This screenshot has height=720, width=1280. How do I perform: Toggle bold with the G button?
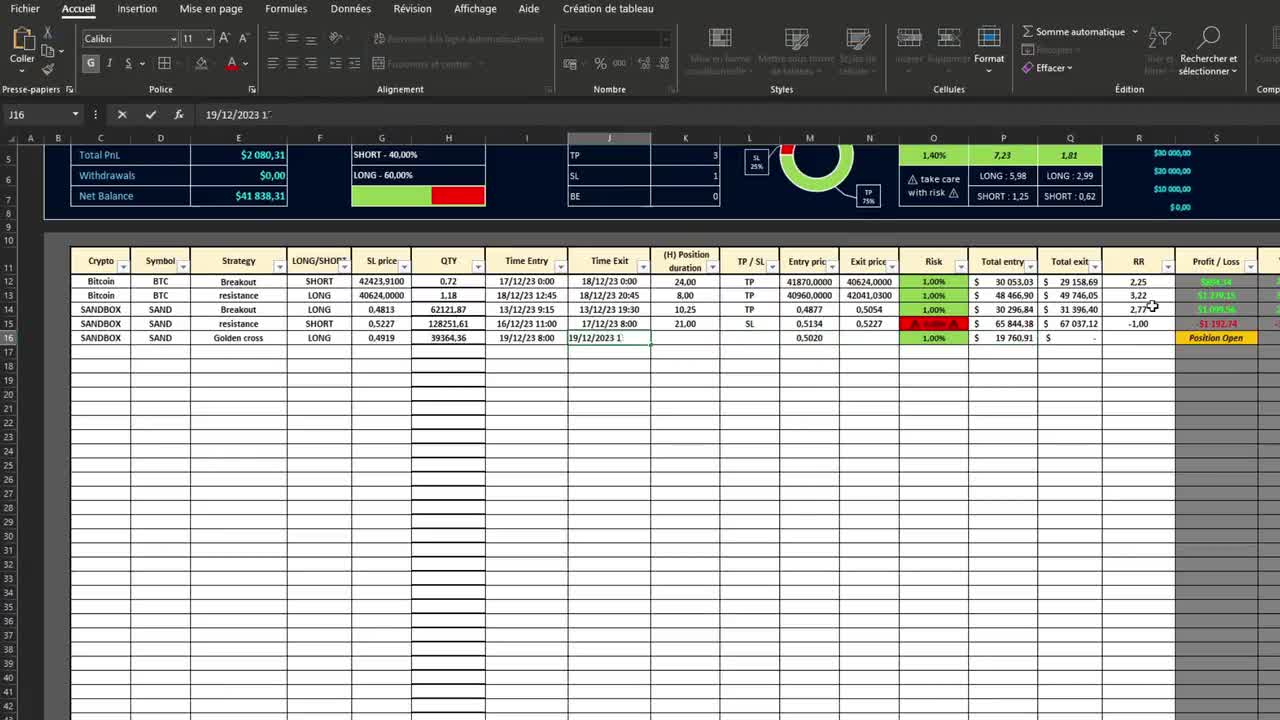(90, 62)
